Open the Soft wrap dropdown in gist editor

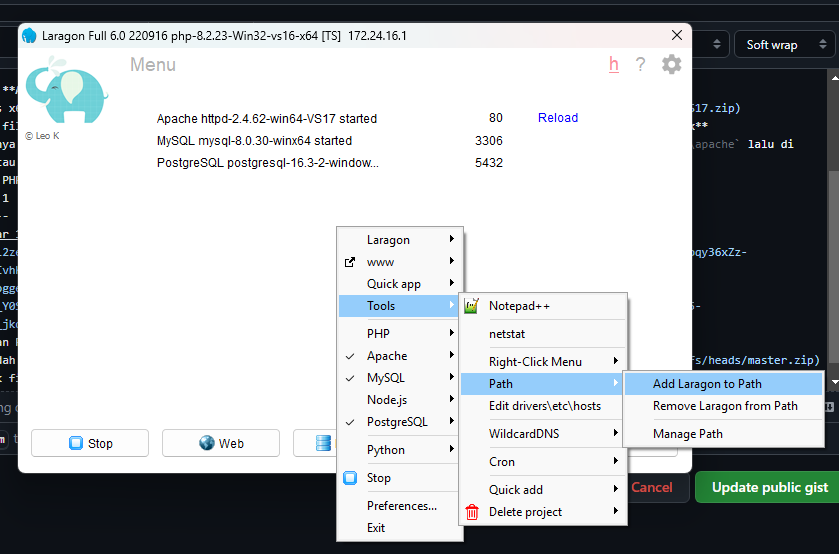click(785, 44)
